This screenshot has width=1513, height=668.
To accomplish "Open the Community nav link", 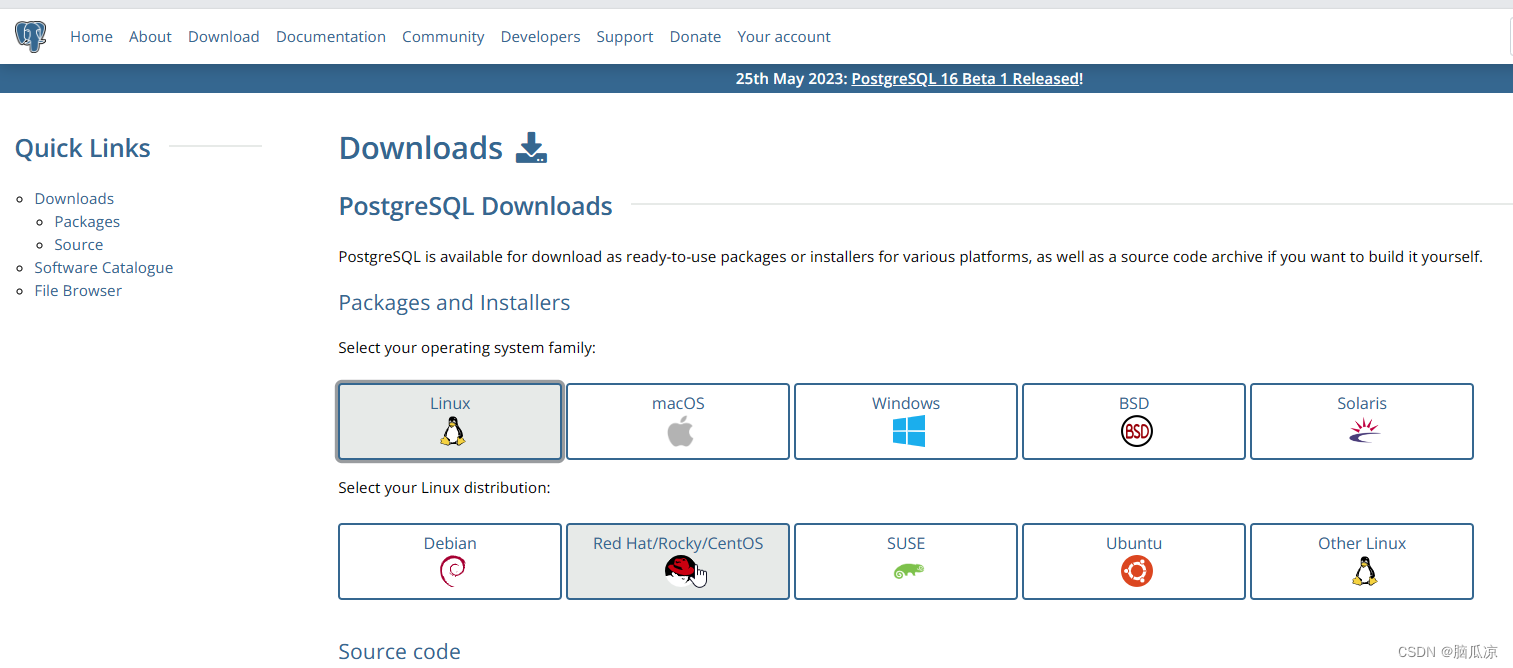I will pyautogui.click(x=443, y=37).
